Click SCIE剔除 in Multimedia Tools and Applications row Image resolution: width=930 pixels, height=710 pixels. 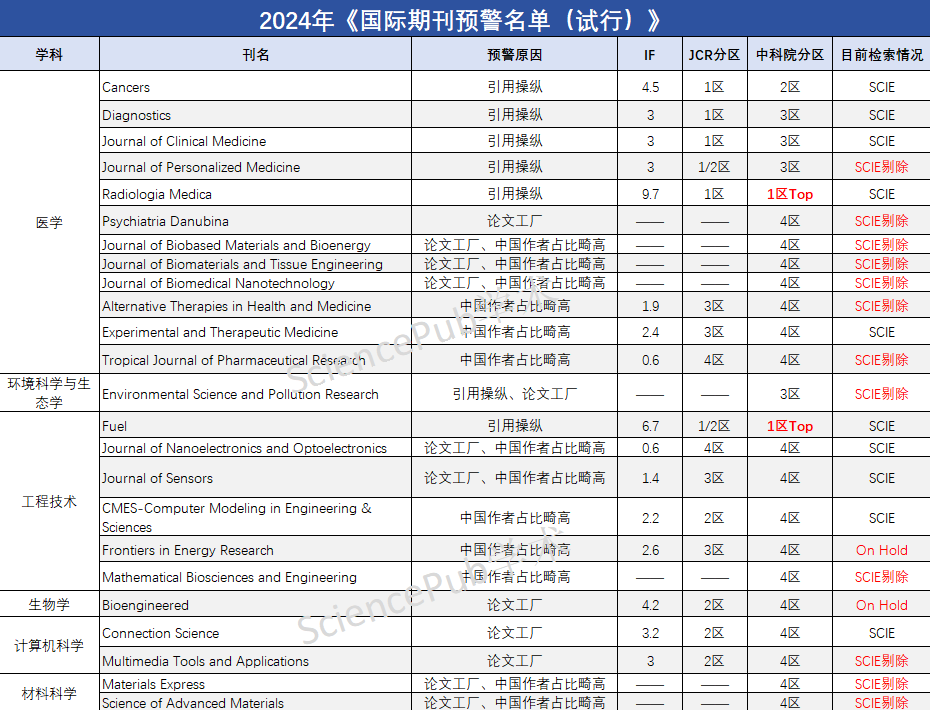(882, 661)
